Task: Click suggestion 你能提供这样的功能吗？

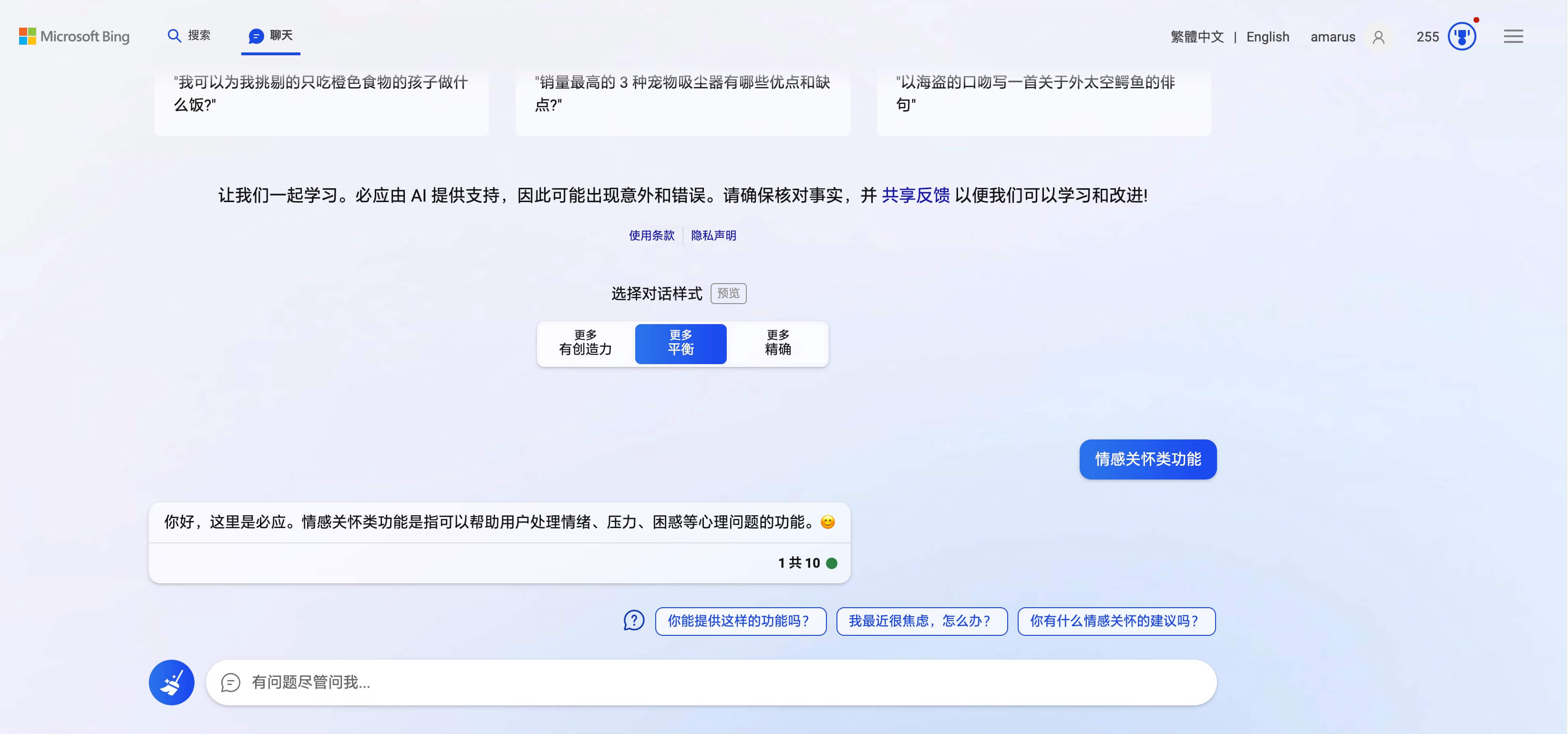Action: (x=740, y=621)
